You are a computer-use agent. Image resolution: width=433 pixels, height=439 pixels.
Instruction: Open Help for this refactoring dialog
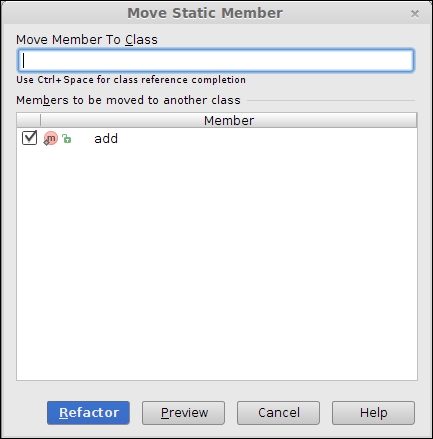coord(373,413)
